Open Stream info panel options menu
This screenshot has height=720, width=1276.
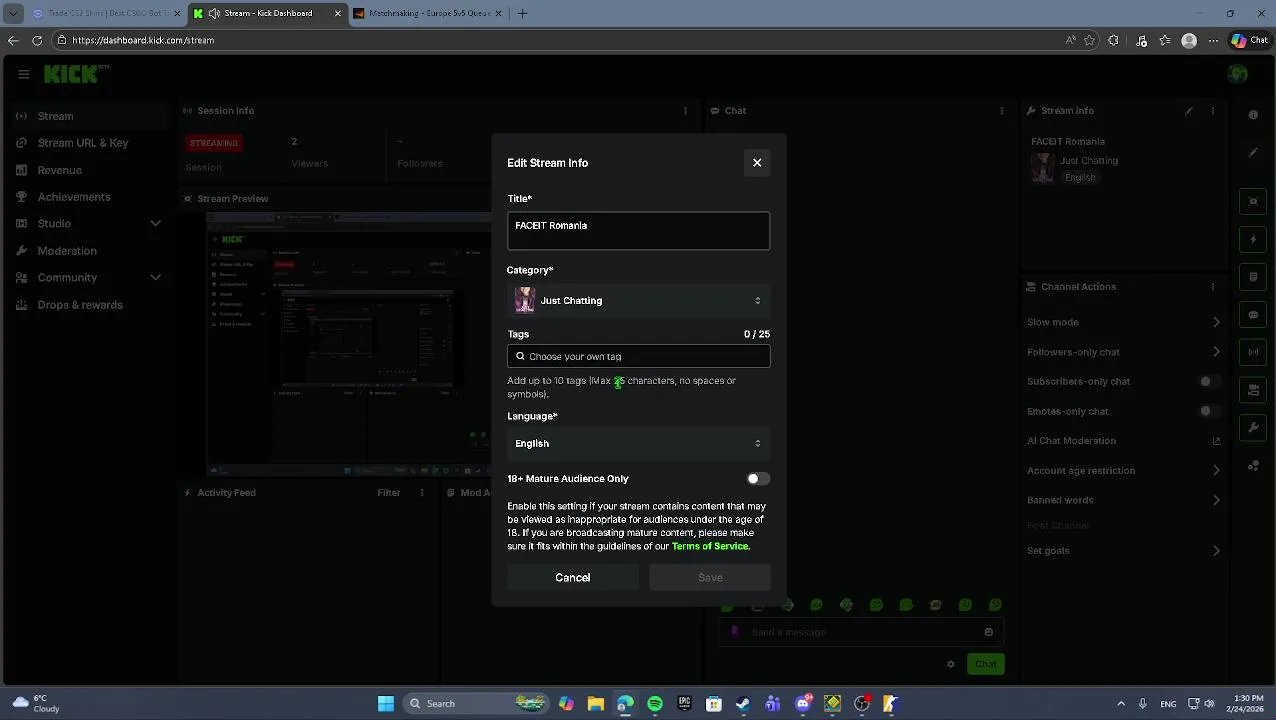[x=1213, y=110]
